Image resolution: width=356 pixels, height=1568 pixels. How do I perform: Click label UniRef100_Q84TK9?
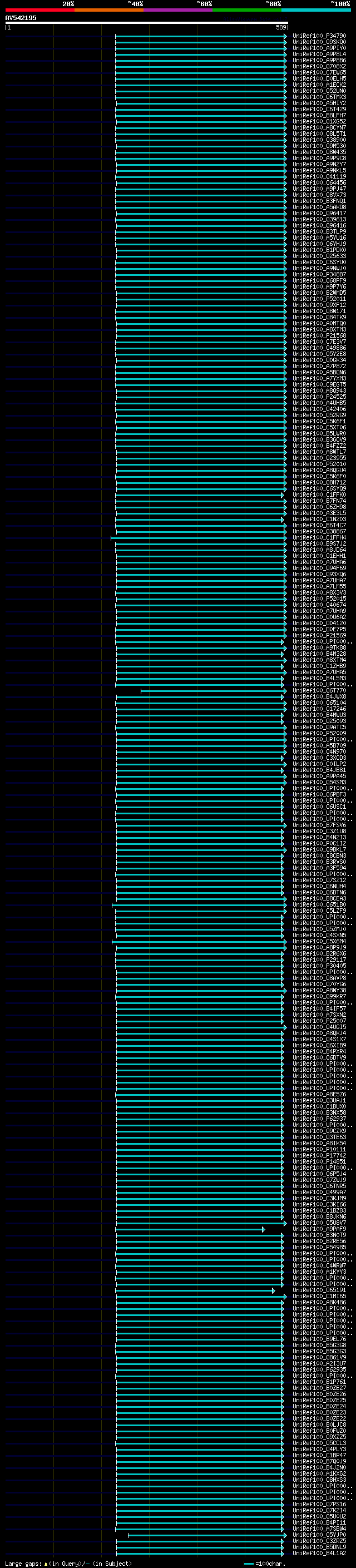[319, 317]
